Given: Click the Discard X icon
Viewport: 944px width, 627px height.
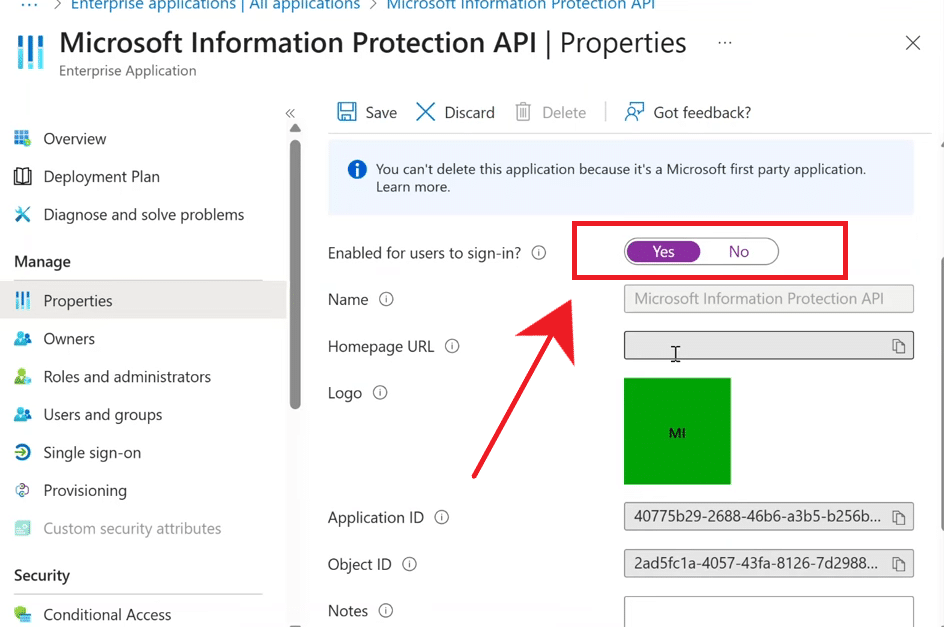Looking at the screenshot, I should (x=425, y=112).
